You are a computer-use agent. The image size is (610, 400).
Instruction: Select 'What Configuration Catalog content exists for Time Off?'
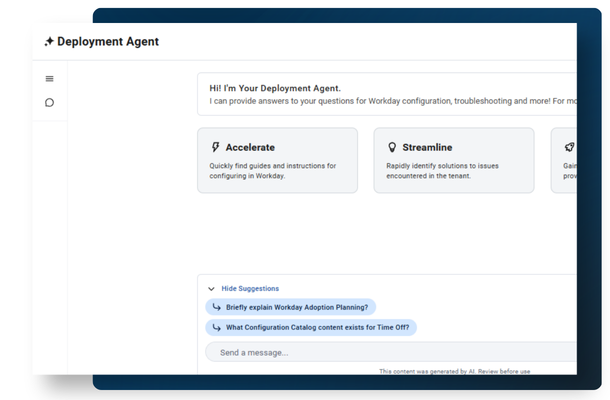311,327
